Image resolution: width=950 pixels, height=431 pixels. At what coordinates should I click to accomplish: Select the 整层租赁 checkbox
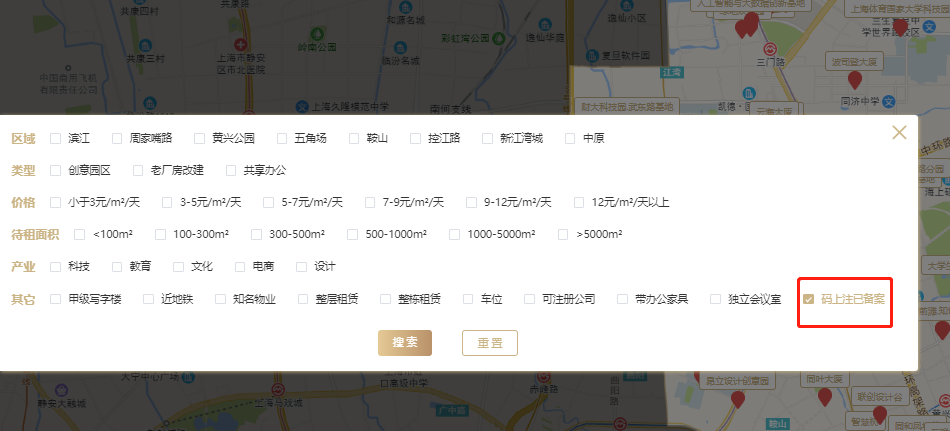303,299
